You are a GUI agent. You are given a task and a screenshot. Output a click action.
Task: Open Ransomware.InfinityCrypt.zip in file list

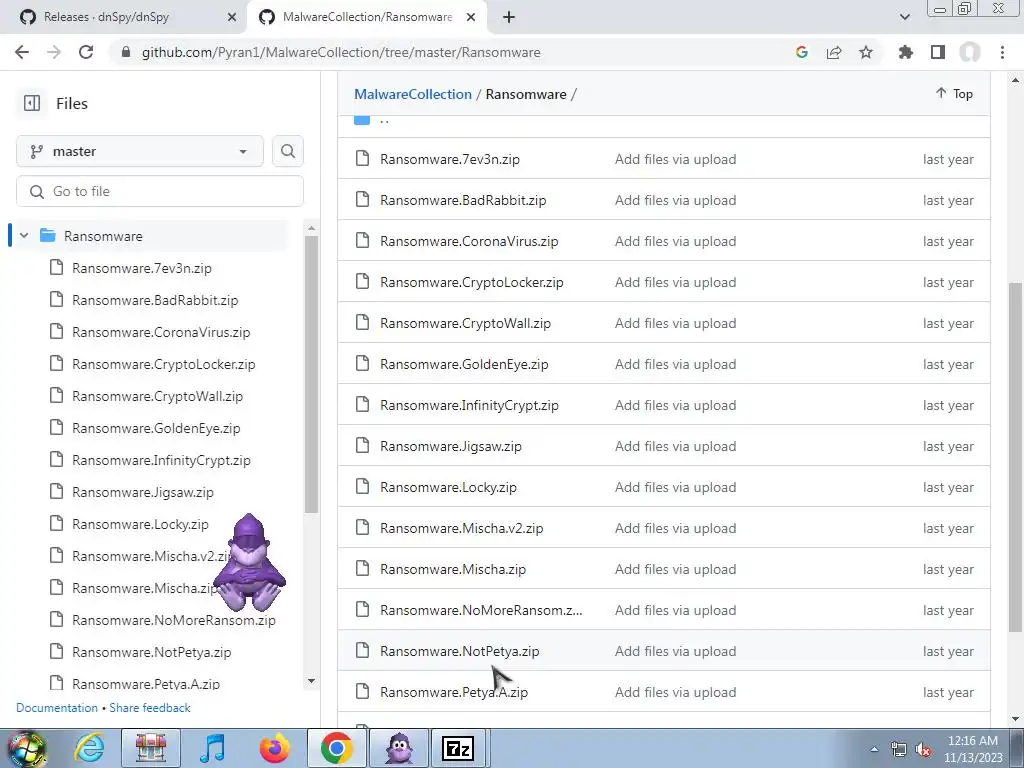point(470,406)
